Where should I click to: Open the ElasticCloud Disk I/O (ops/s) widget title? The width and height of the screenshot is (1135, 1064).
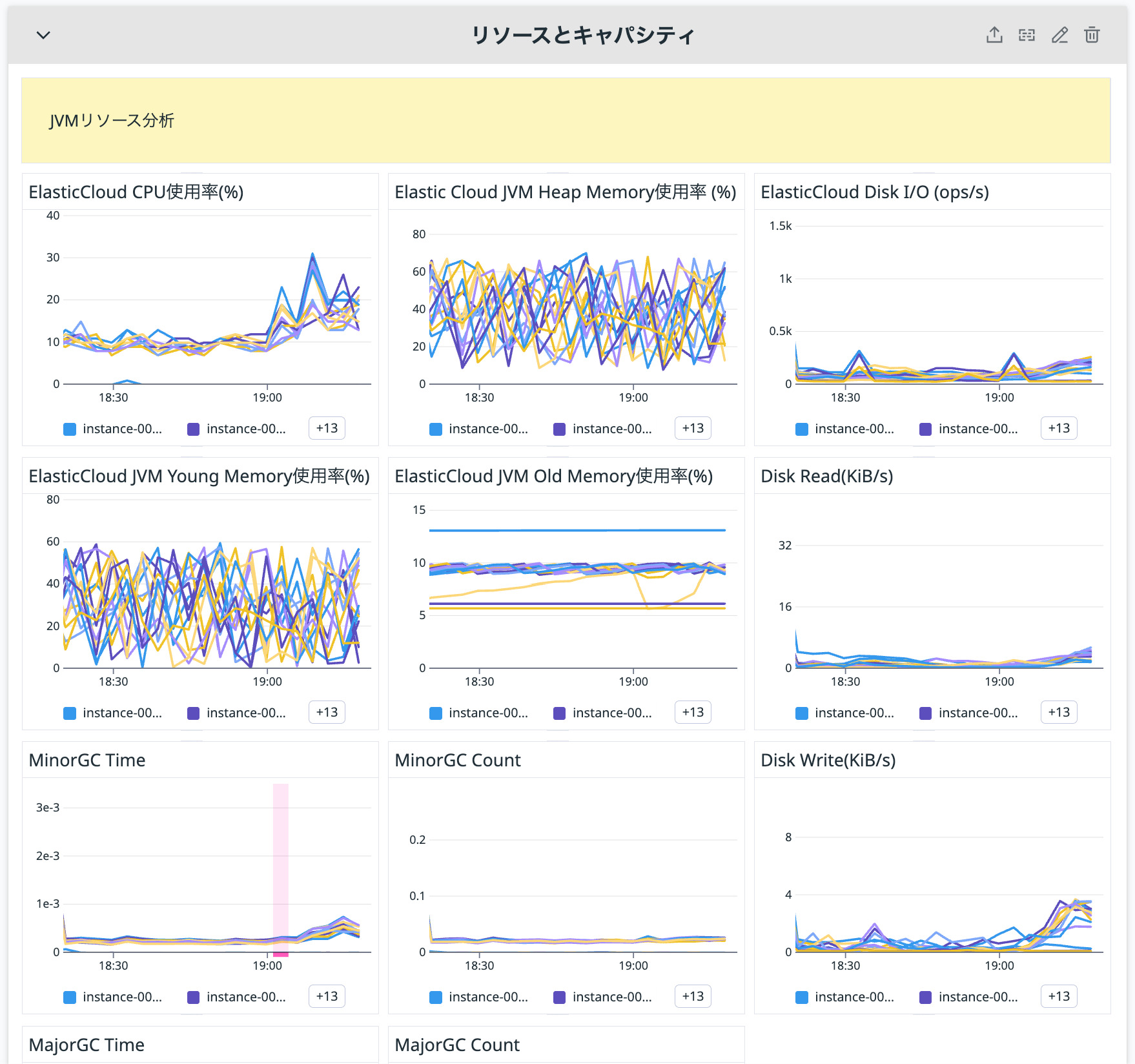point(875,192)
